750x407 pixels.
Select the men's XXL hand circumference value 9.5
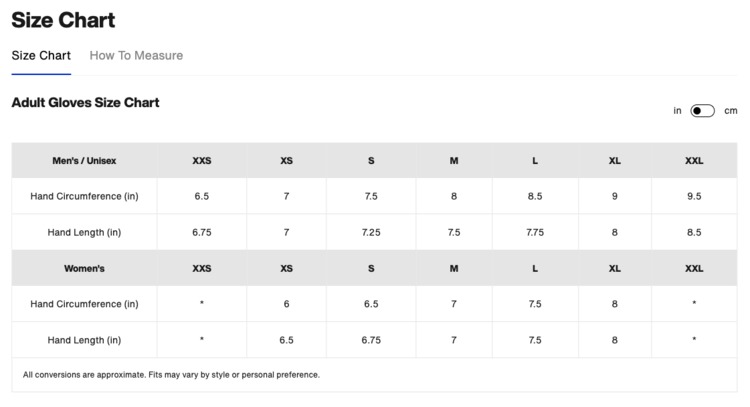click(x=694, y=197)
